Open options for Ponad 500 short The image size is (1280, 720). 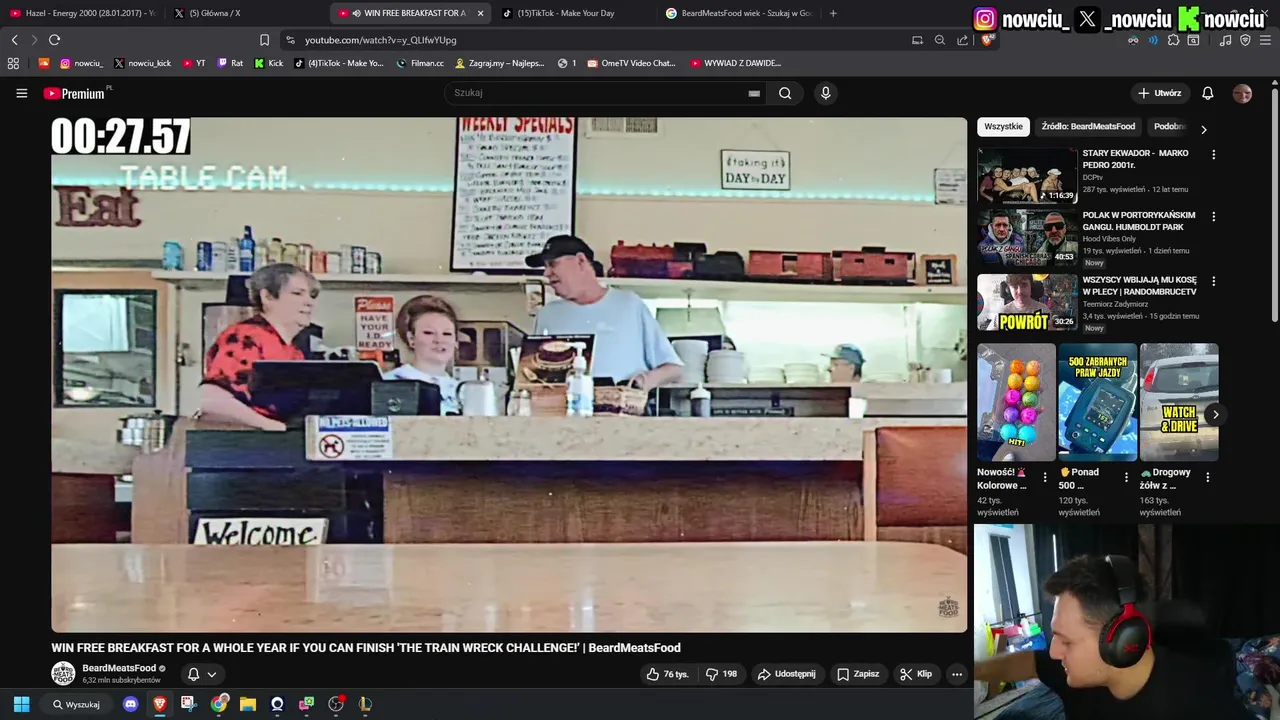pos(1126,477)
